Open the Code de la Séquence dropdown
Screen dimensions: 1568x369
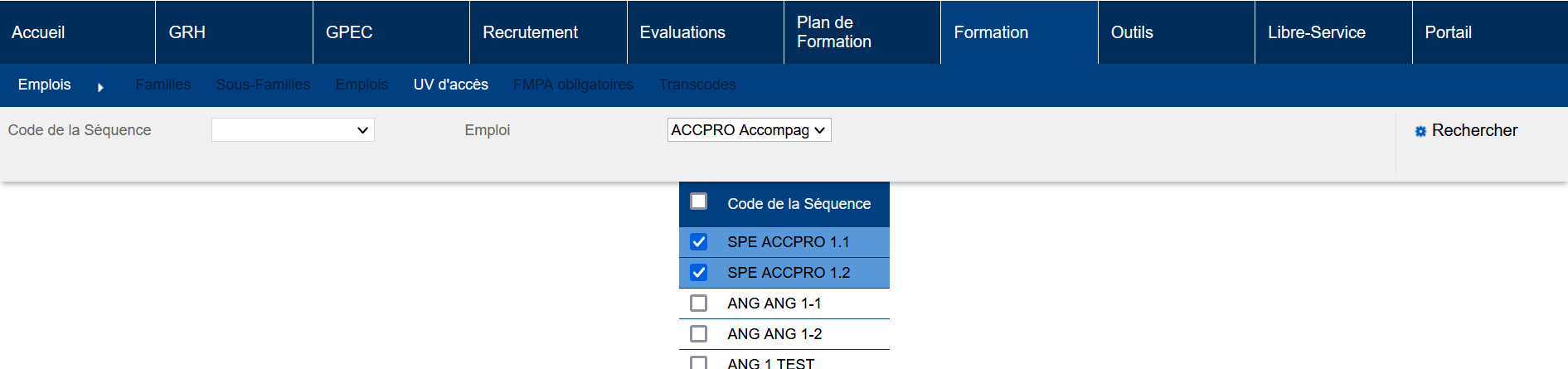(x=293, y=130)
